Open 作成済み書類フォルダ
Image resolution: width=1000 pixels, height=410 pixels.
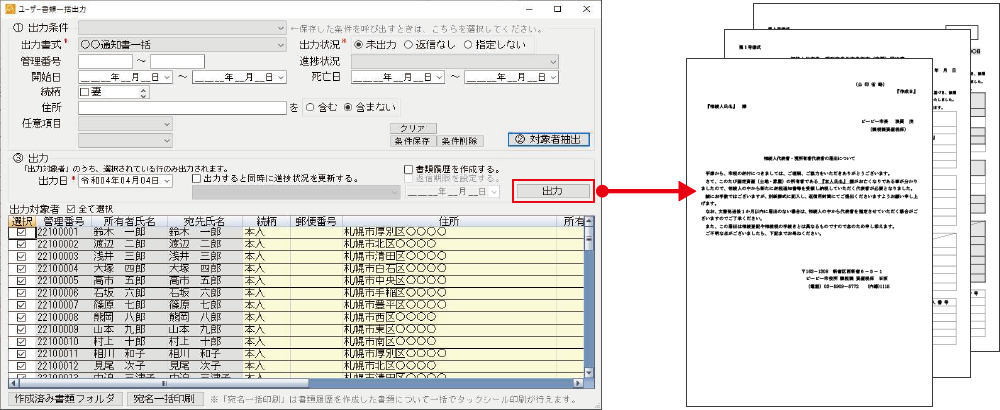[x=61, y=399]
